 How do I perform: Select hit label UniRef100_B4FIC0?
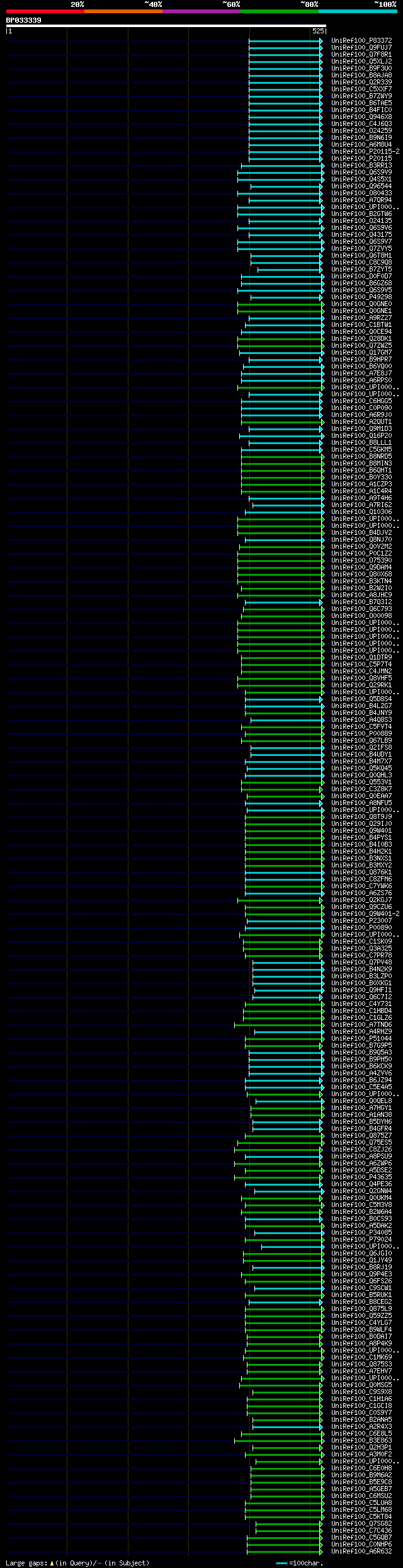pyautogui.click(x=361, y=110)
